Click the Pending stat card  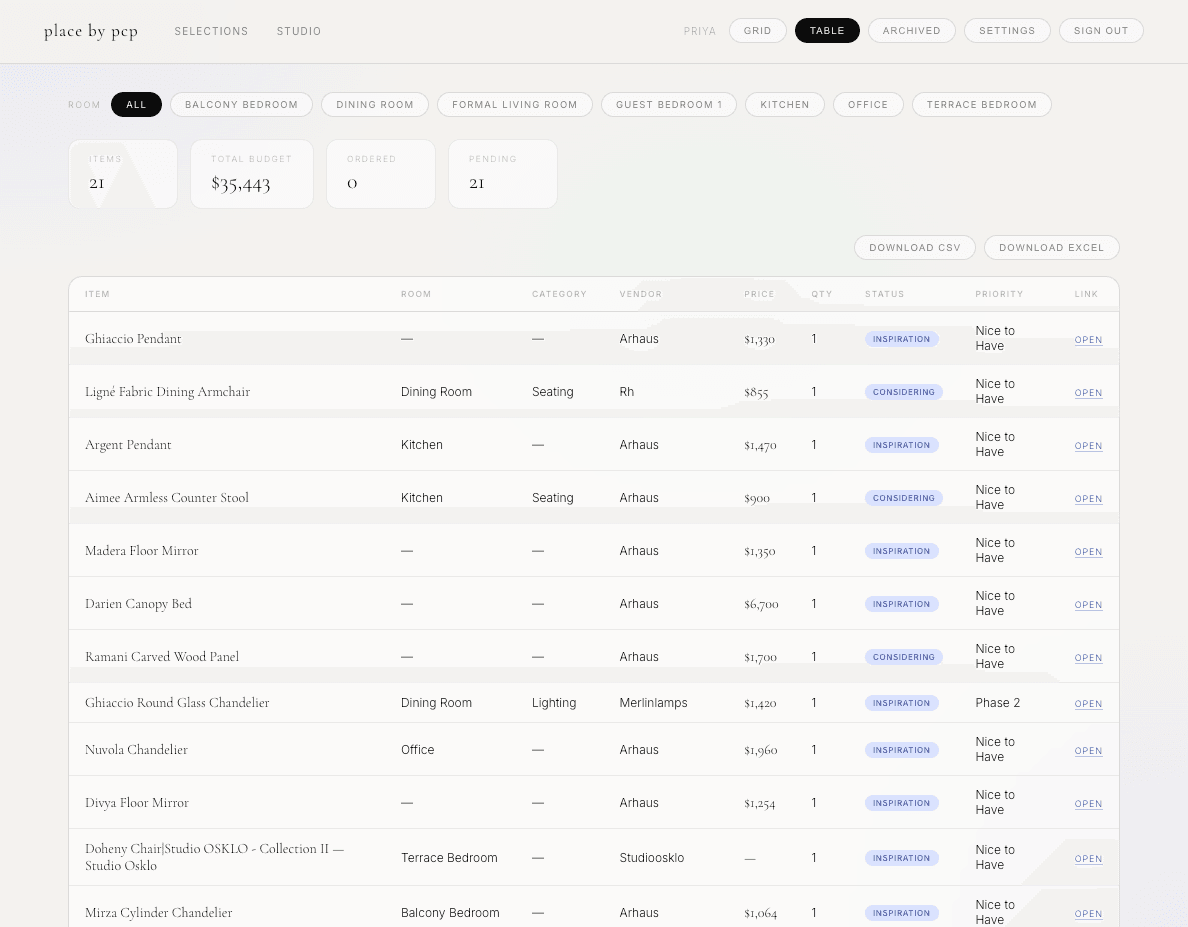coord(503,173)
